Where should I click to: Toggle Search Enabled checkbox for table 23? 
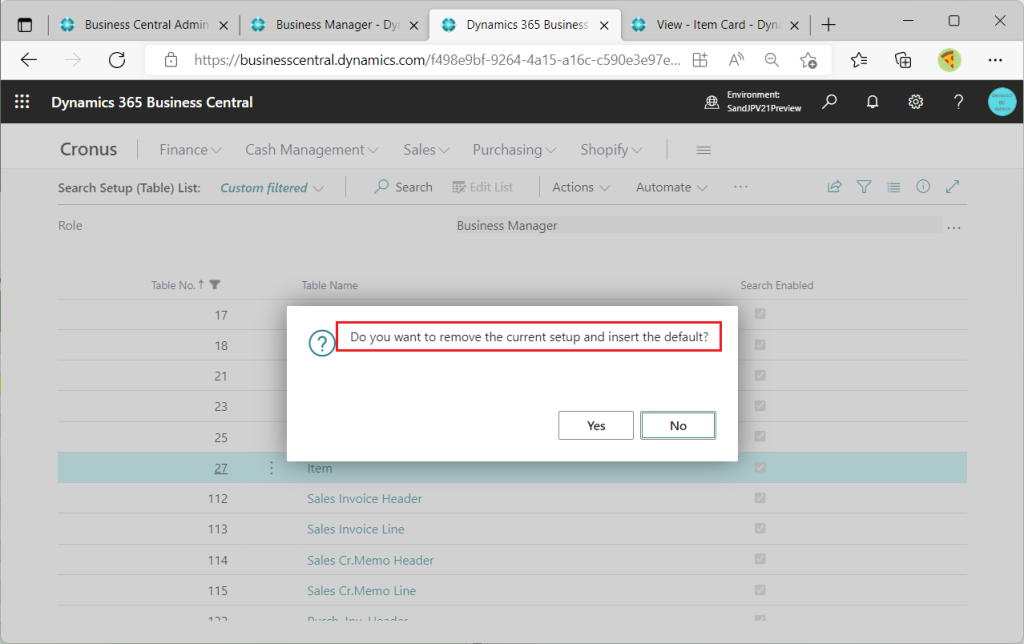(x=760, y=406)
